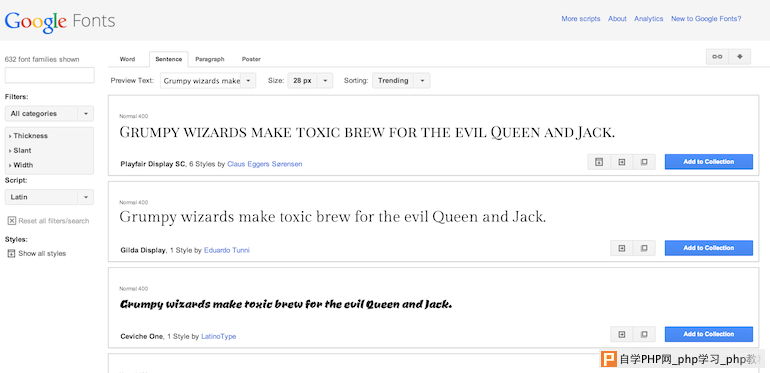Open the About link
The width and height of the screenshot is (770, 373).
click(617, 19)
